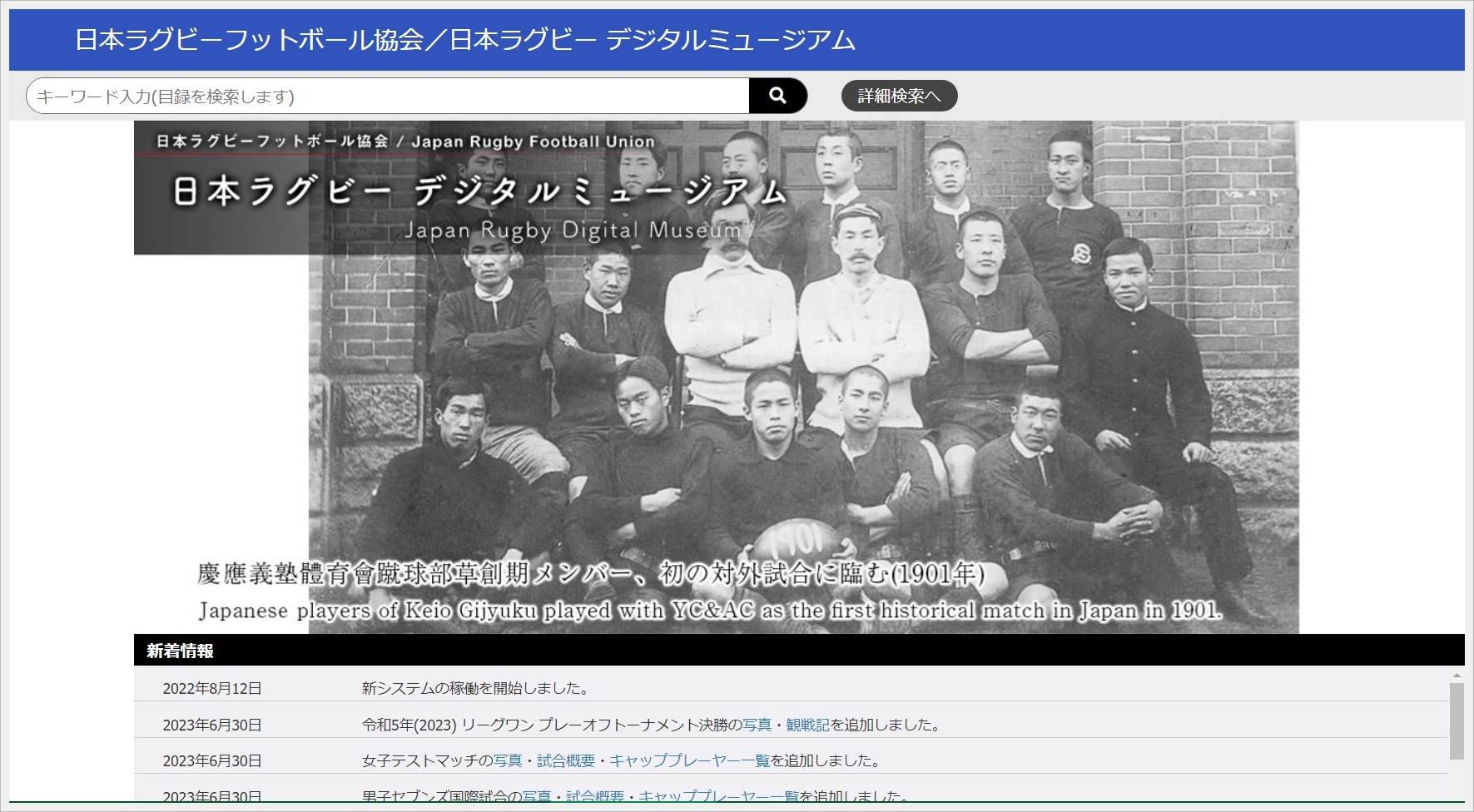Open 写真 link for men's sevens matches
The width and height of the screenshot is (1474, 812).
537,796
